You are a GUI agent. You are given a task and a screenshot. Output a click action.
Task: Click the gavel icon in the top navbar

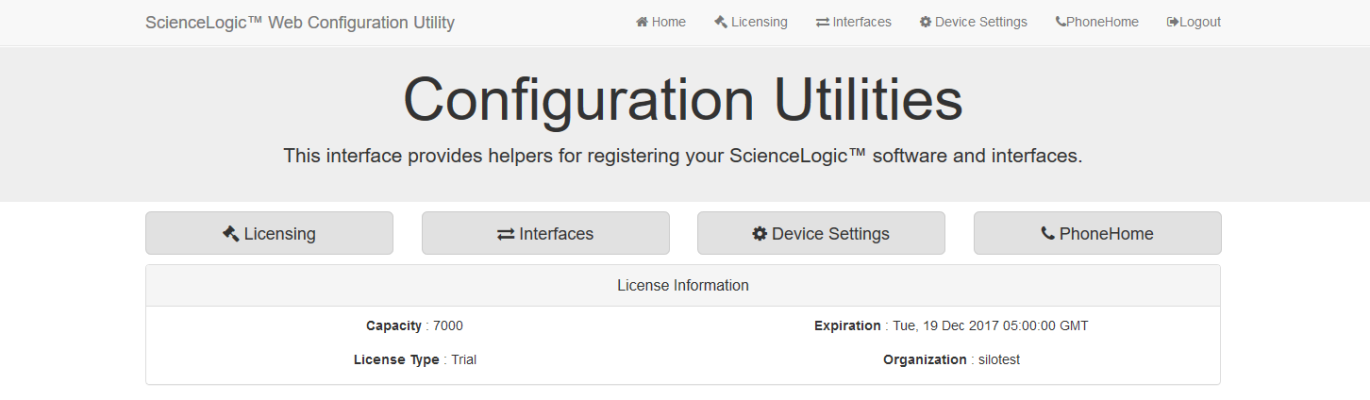click(721, 22)
